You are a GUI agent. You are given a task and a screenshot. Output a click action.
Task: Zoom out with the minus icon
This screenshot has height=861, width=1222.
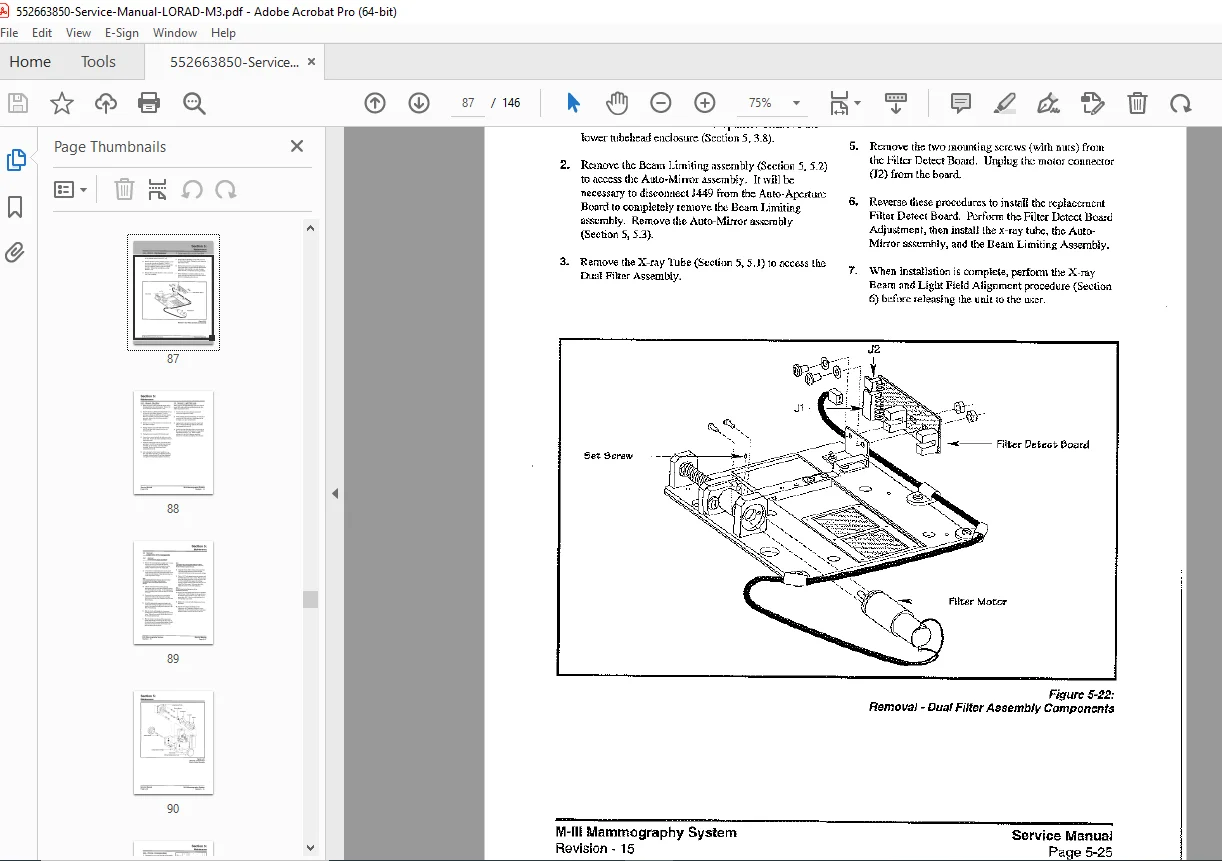click(661, 103)
